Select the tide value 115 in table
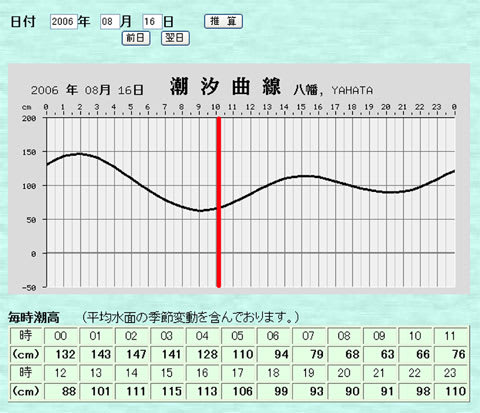480x413 pixels. [x=168, y=391]
